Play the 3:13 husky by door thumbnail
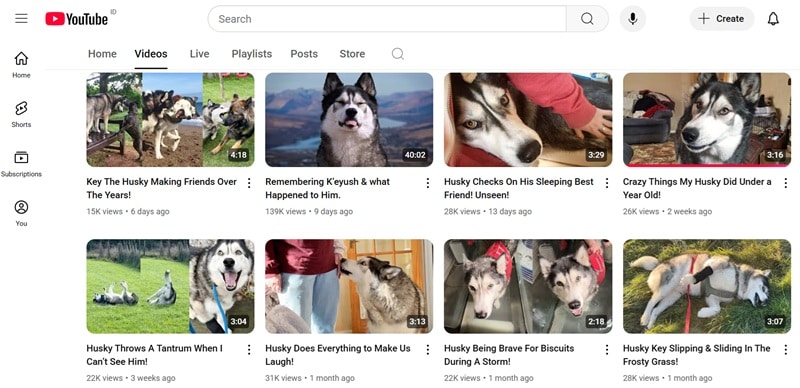Screen dimensions: 800x388 [349, 286]
